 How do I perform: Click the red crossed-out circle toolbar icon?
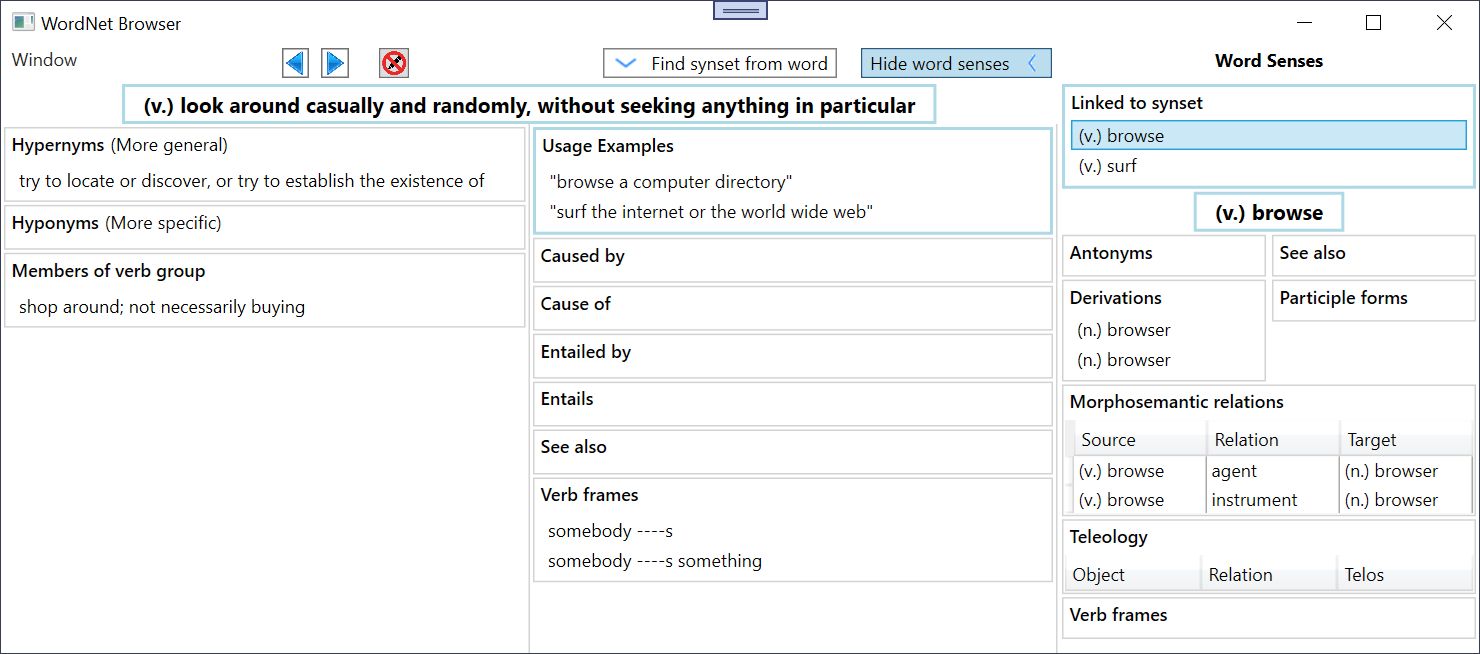(x=394, y=63)
